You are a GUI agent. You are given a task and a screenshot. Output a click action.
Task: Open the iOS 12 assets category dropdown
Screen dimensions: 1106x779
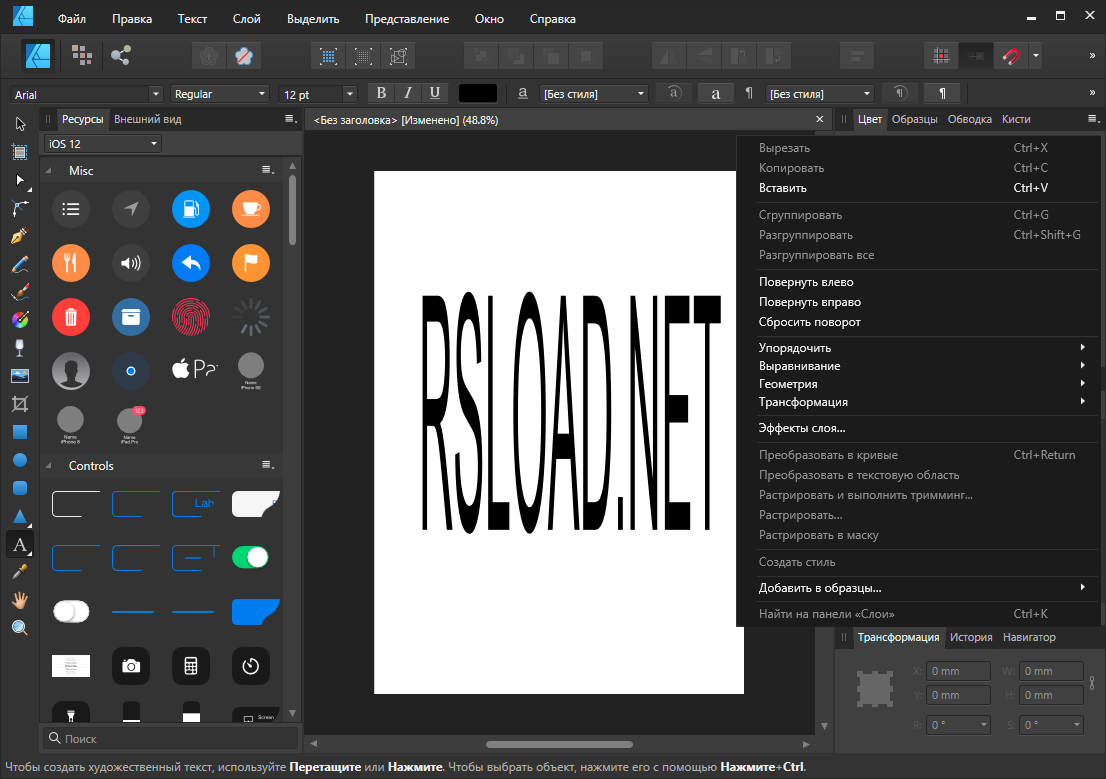point(102,144)
